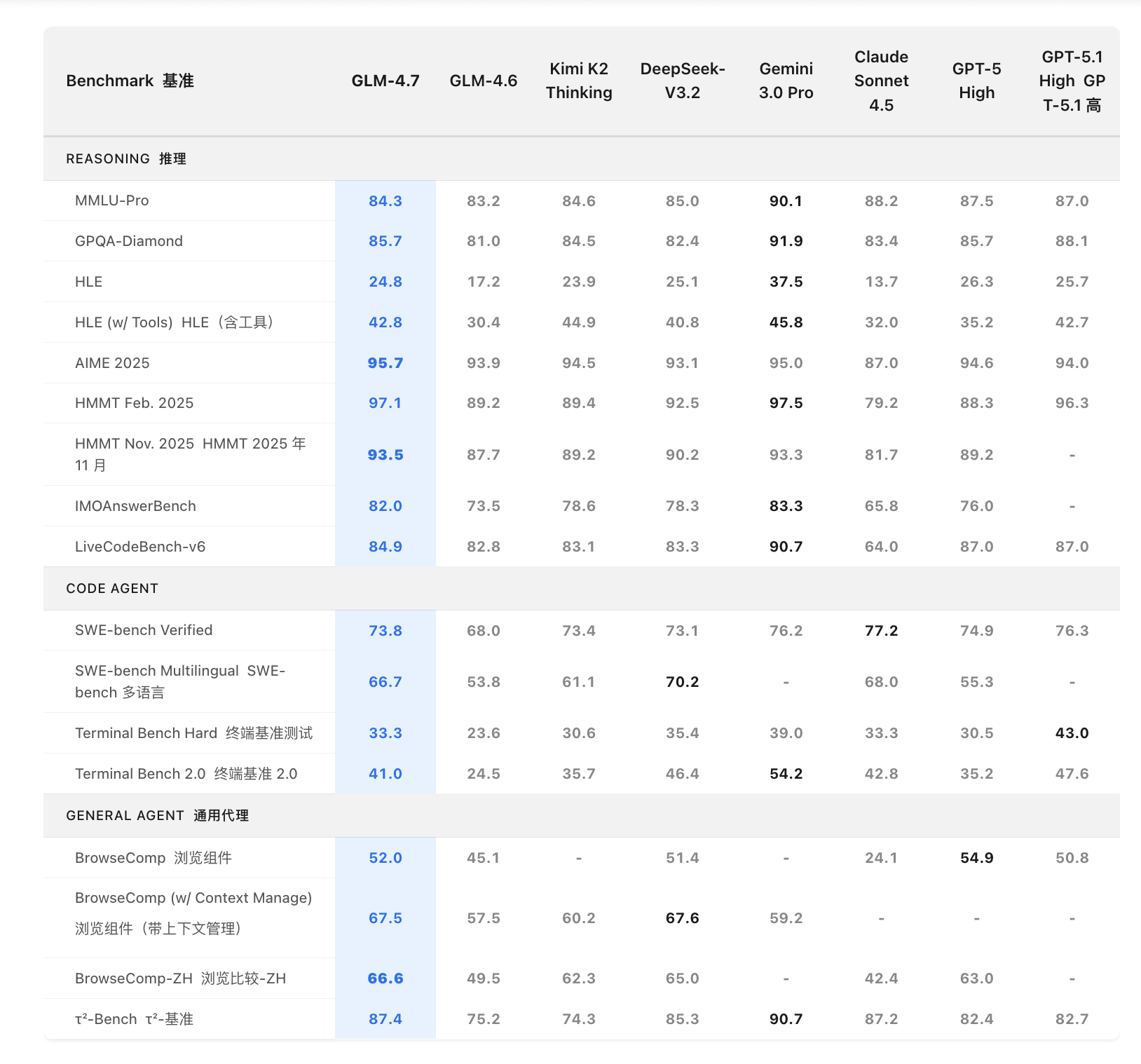
Task: Click GLM-4.6 score 23.6 for Terminal Bench Hard
Action: [x=484, y=733]
